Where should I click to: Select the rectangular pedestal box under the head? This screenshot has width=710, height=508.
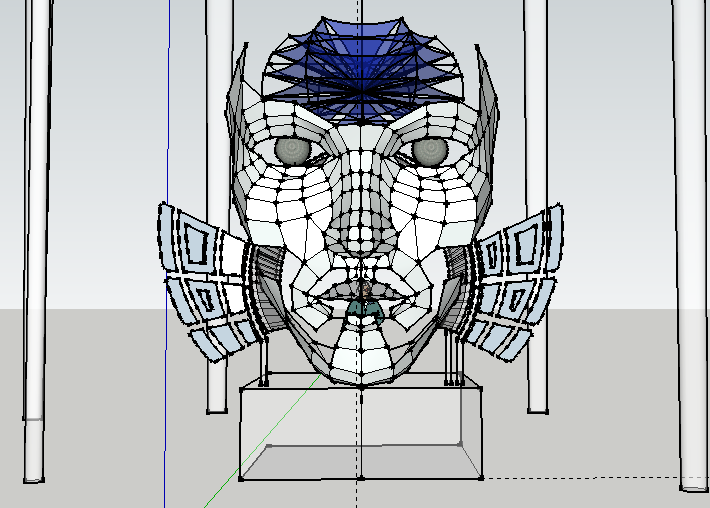[361, 426]
